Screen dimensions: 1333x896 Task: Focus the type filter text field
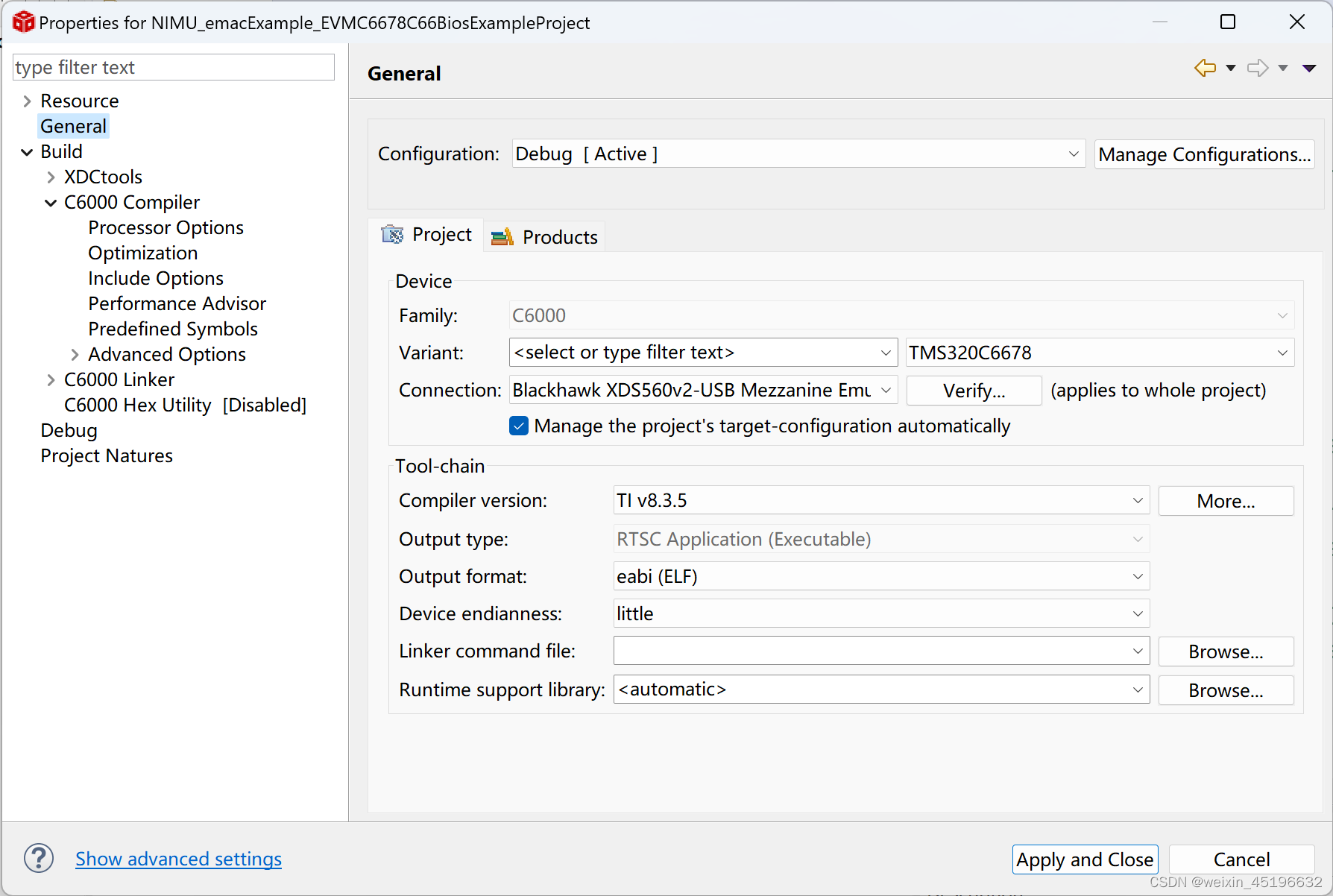173,67
